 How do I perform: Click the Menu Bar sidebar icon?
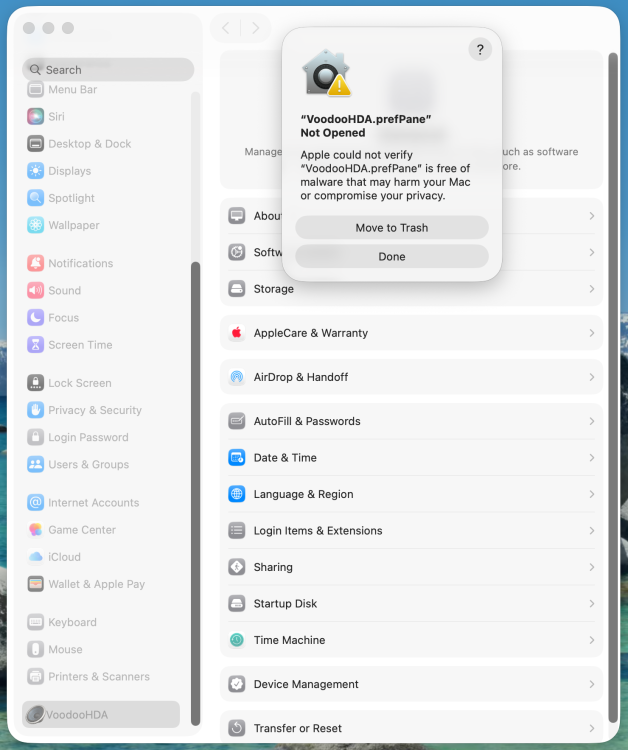[35, 89]
